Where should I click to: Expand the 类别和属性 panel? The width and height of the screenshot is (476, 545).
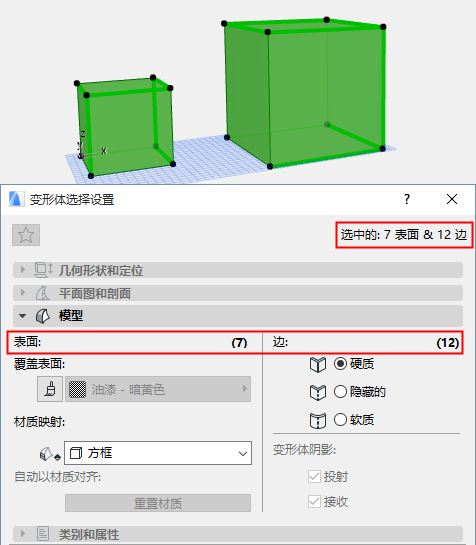[x=238, y=534]
